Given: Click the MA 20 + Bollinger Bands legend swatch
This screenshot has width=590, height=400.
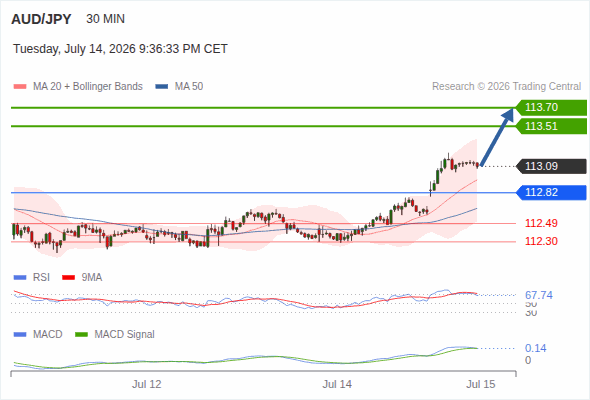Looking at the screenshot, I should pyautogui.click(x=20, y=87).
